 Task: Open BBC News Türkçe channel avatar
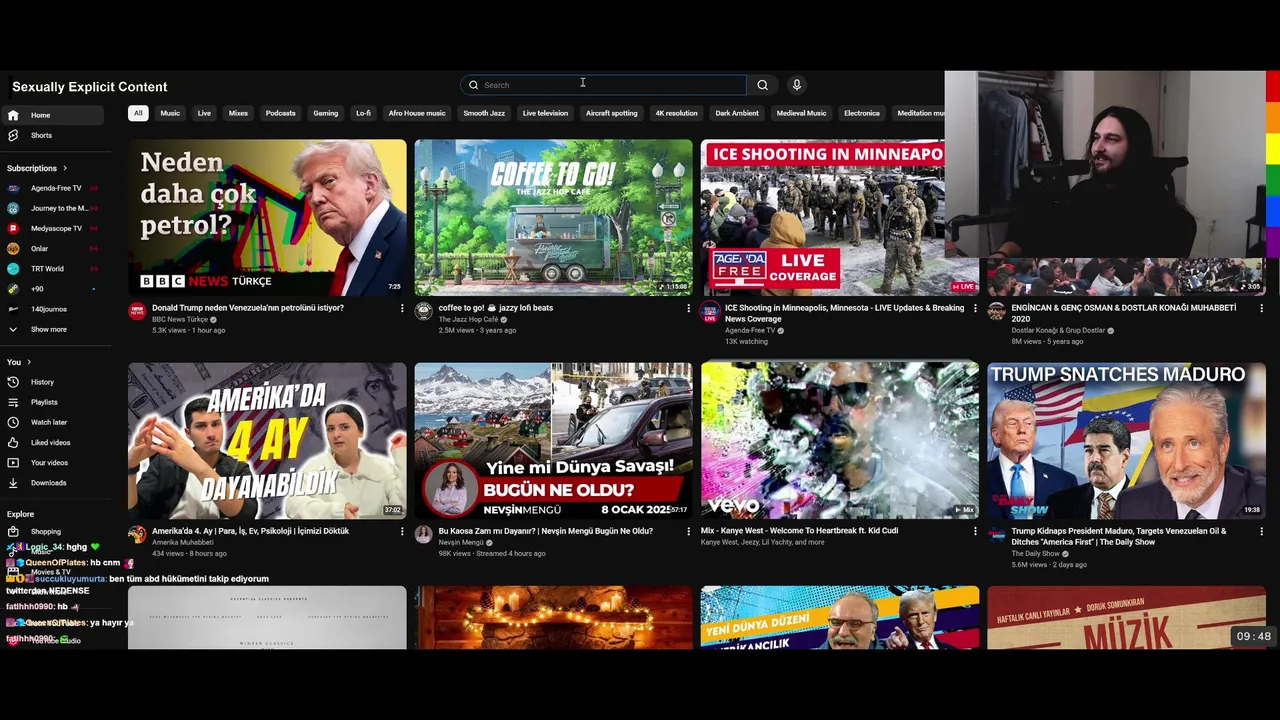coord(137,311)
